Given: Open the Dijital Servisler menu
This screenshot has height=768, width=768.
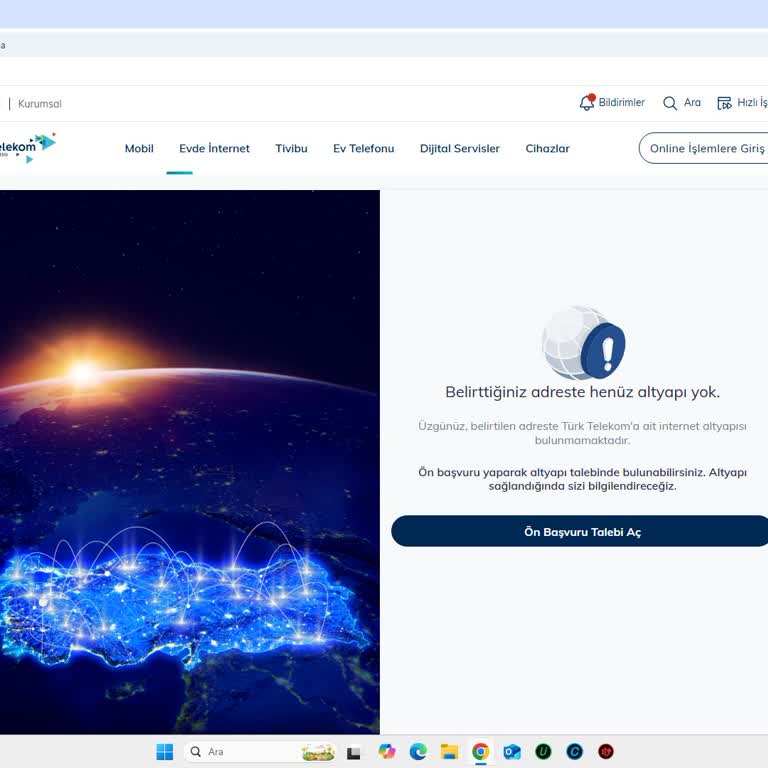Looking at the screenshot, I should coord(459,148).
